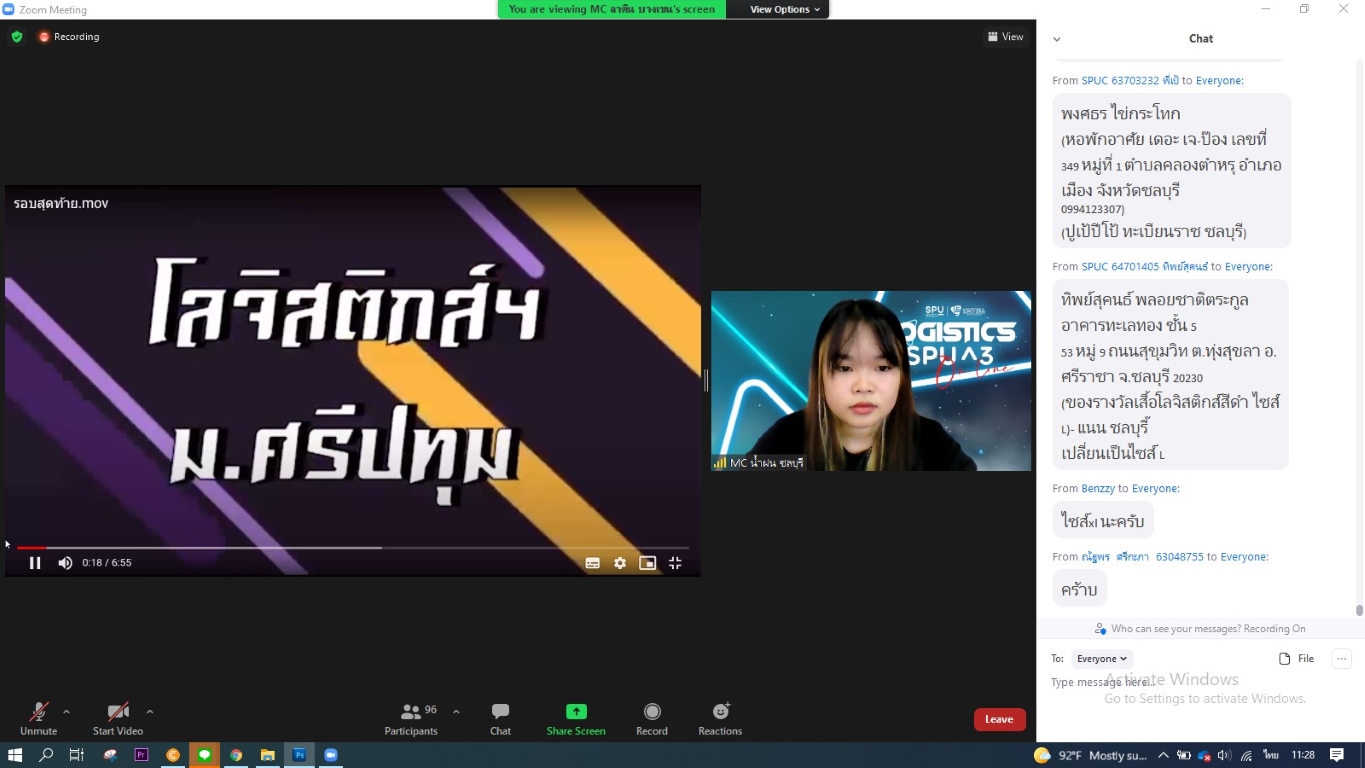Click the taskbar clock showing 11:28
Screen dimensions: 1365x768
pyautogui.click(x=1303, y=755)
